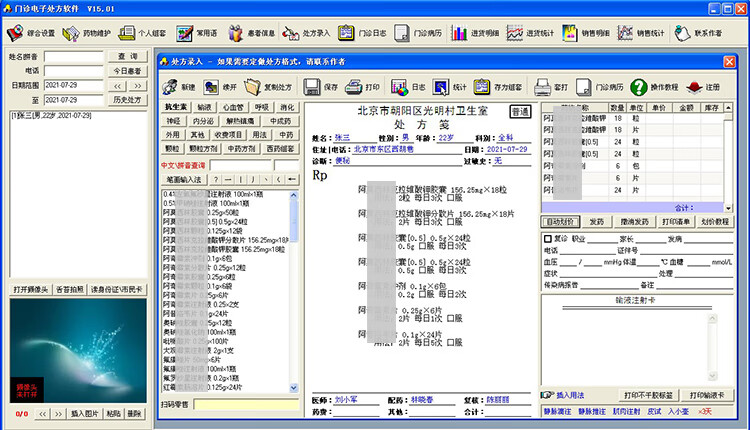
Task: Toggle the 复诊 checkbox
Action: (x=546, y=239)
